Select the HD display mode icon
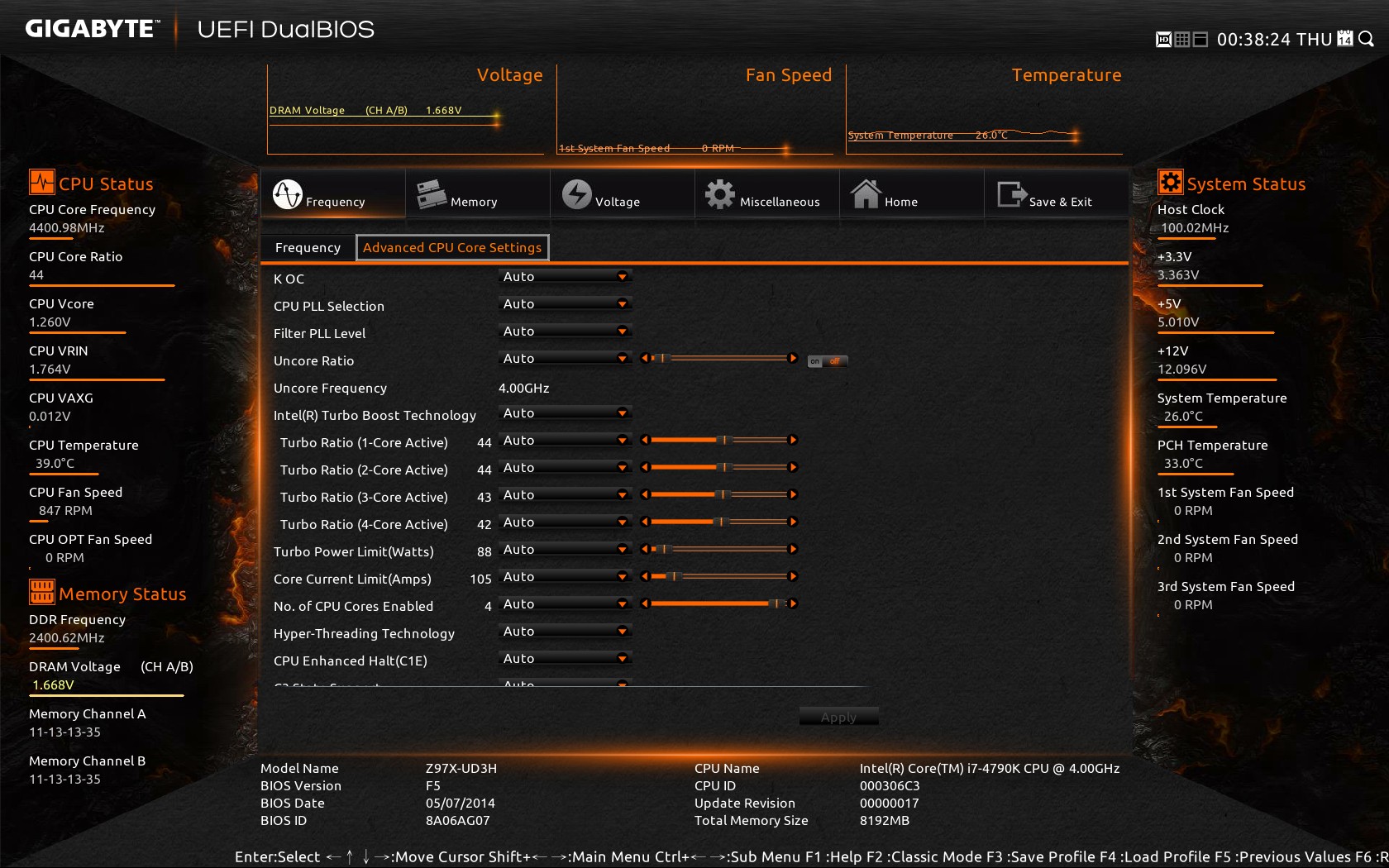Viewport: 1389px width, 868px height. click(x=1163, y=39)
